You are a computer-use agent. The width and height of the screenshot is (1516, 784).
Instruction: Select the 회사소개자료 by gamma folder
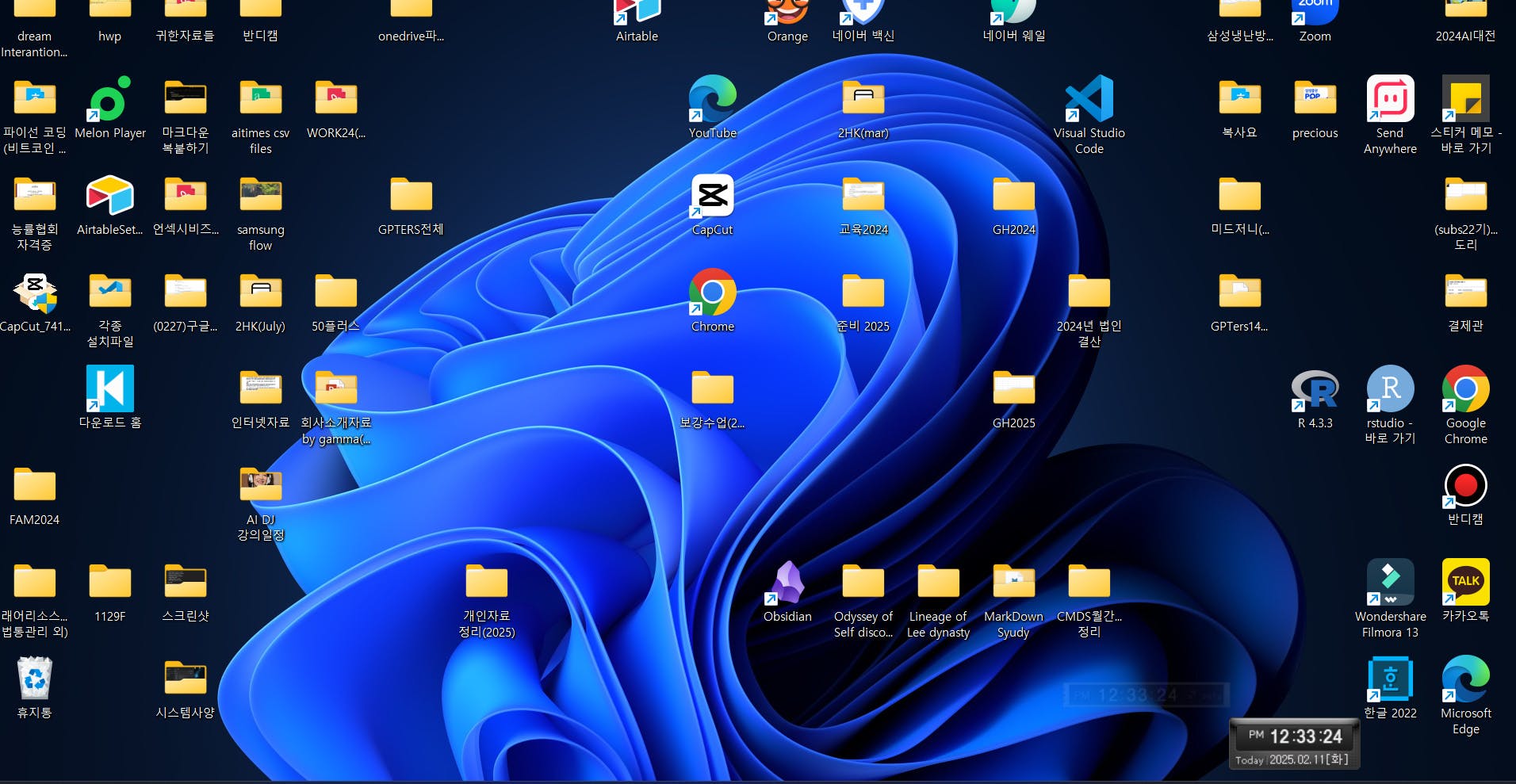tap(335, 389)
